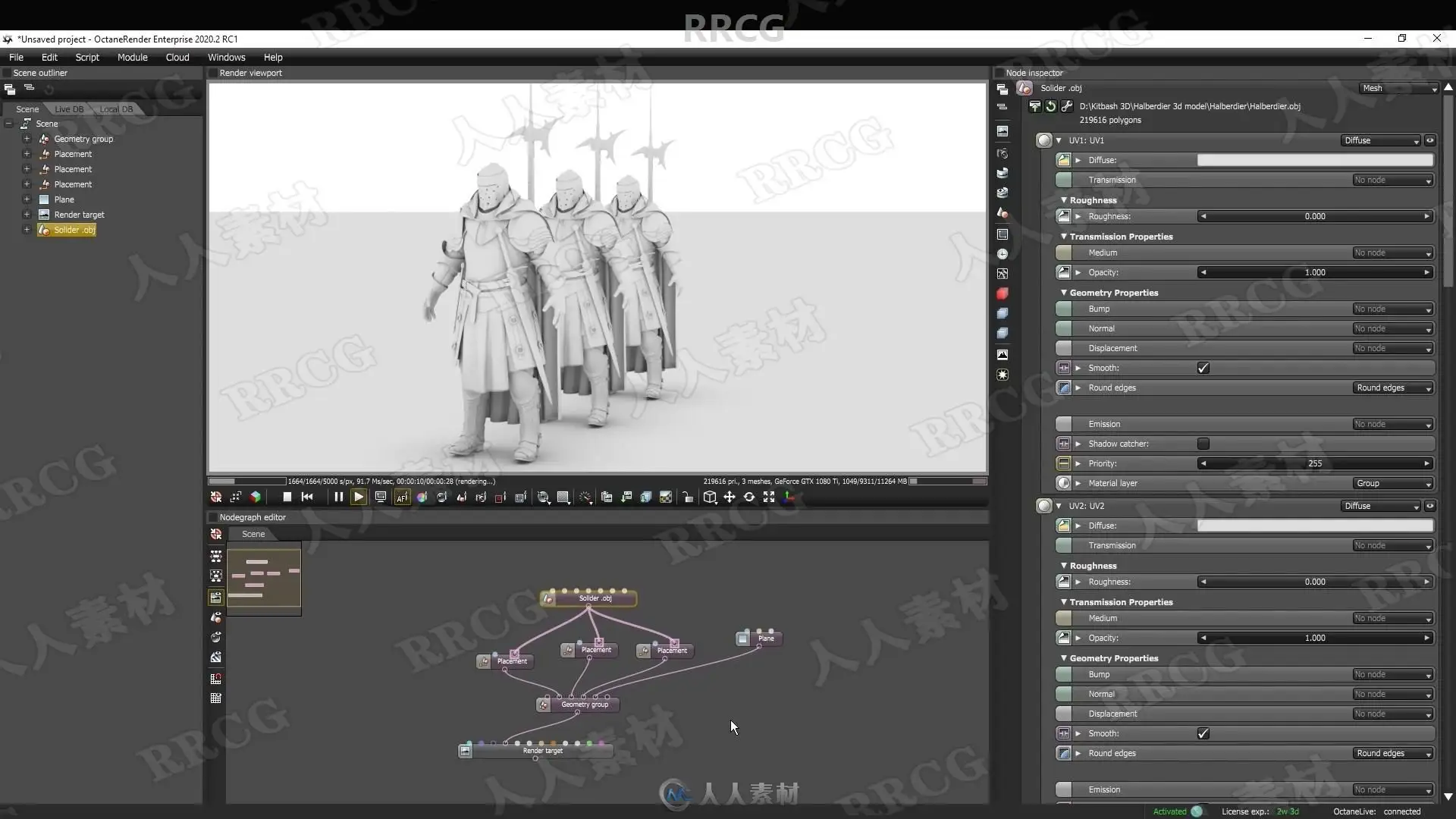The image size is (1456, 819).
Task: Select the Render target item in outliner
Action: pos(79,215)
